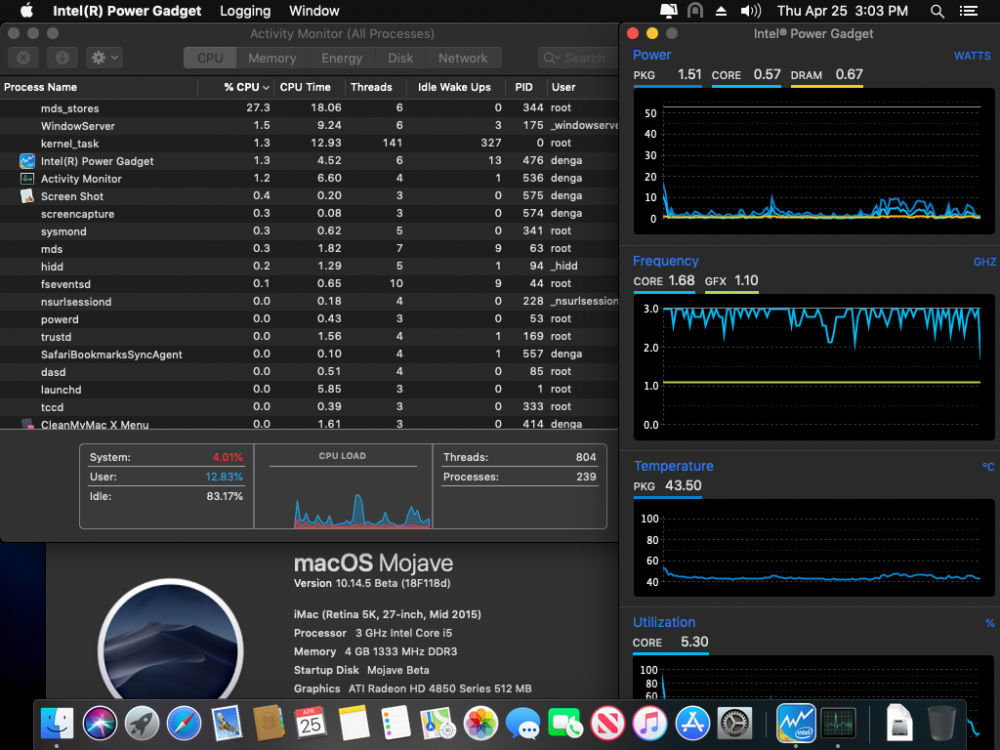1000x750 pixels.
Task: Open the Intel(R) Power Gadget app menu
Action: coord(127,11)
